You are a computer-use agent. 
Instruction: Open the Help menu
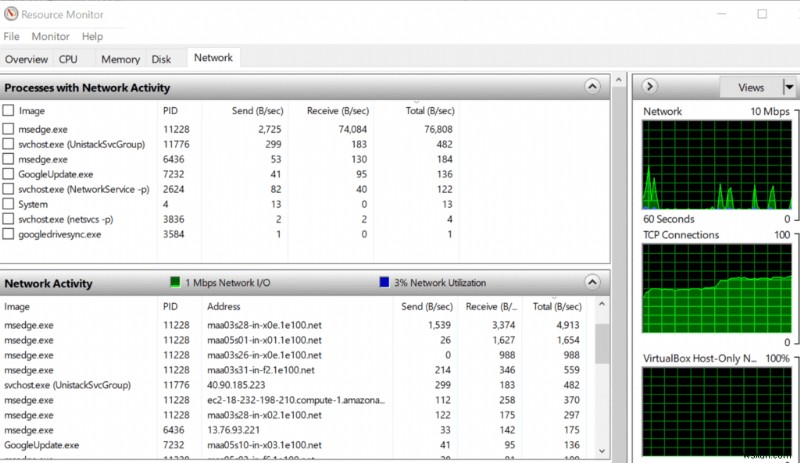(x=92, y=37)
